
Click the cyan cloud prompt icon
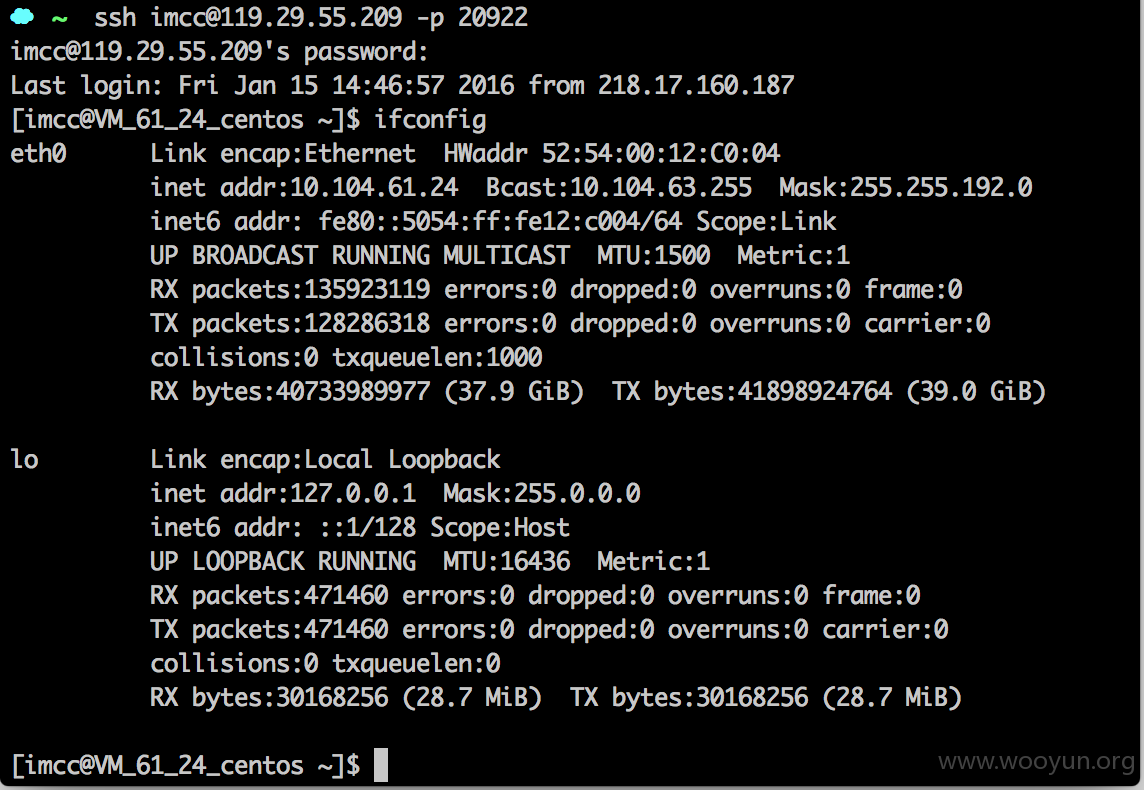(23, 16)
